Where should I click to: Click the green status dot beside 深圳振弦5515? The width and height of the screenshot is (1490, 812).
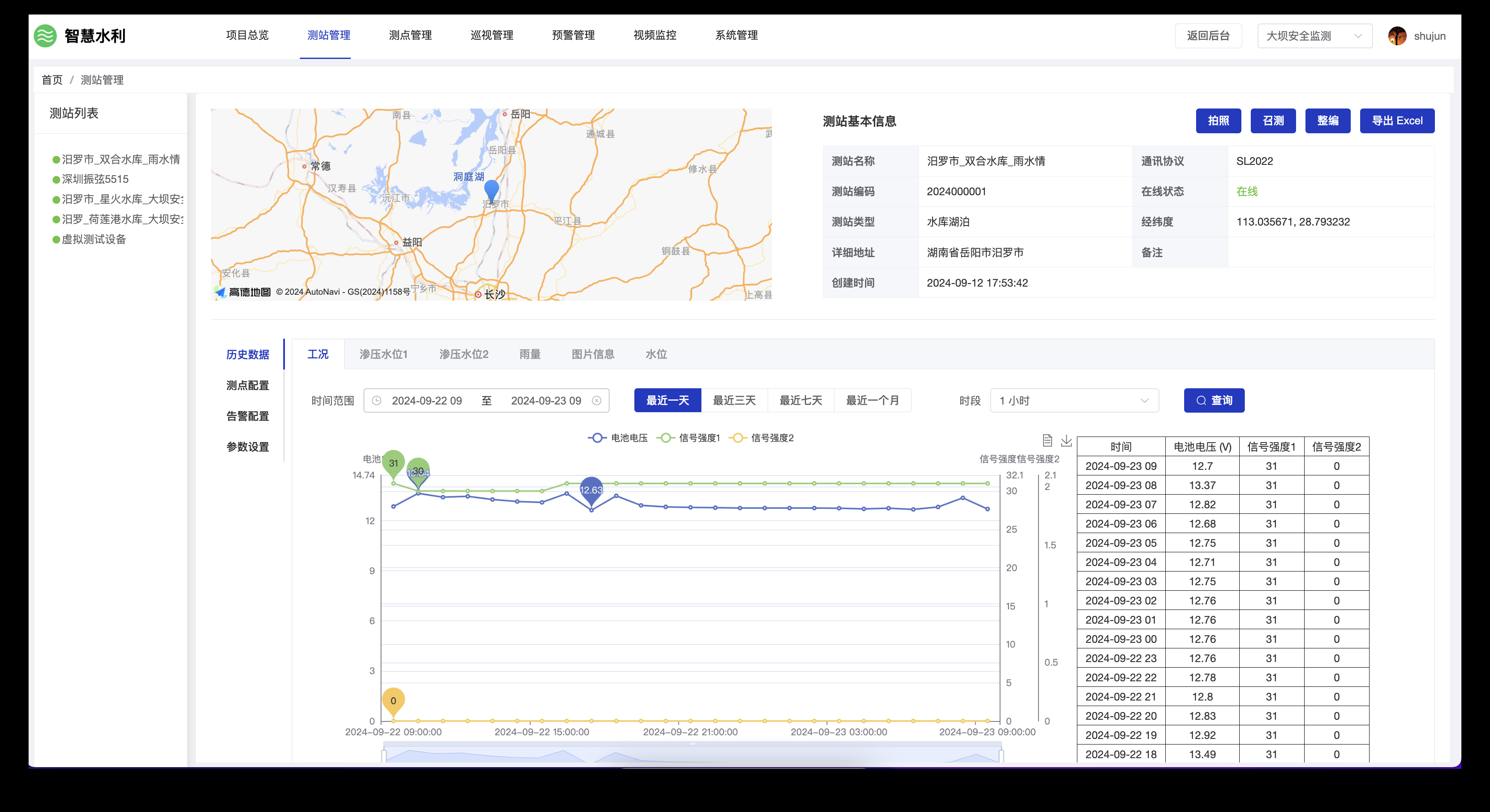(56, 180)
